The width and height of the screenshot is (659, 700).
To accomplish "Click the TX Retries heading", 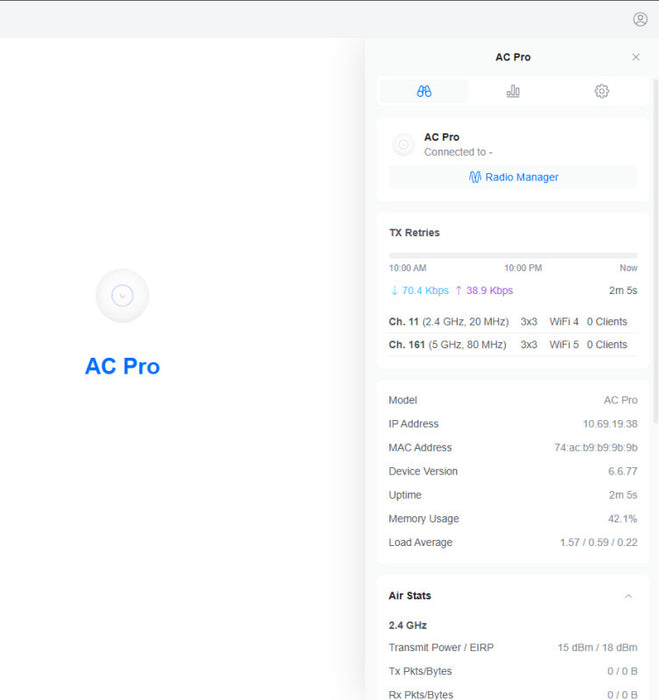I will tap(414, 233).
